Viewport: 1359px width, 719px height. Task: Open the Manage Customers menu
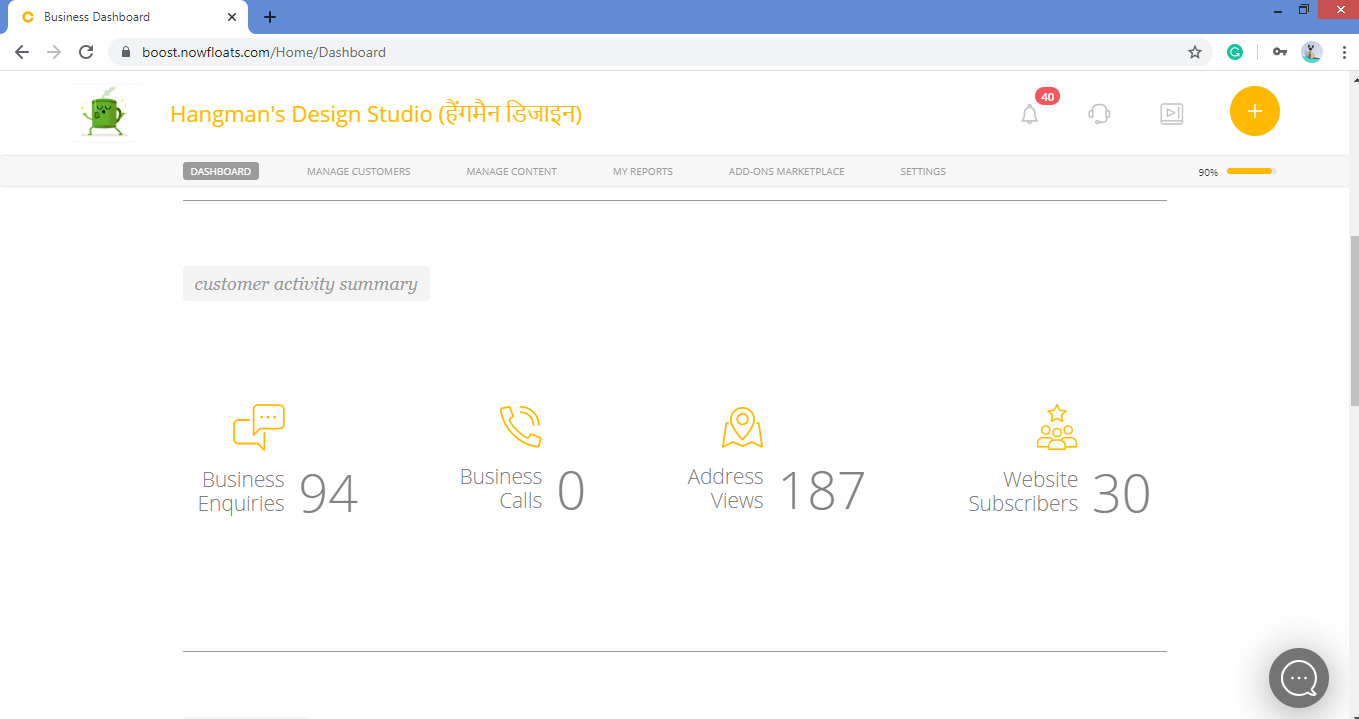pyautogui.click(x=359, y=171)
